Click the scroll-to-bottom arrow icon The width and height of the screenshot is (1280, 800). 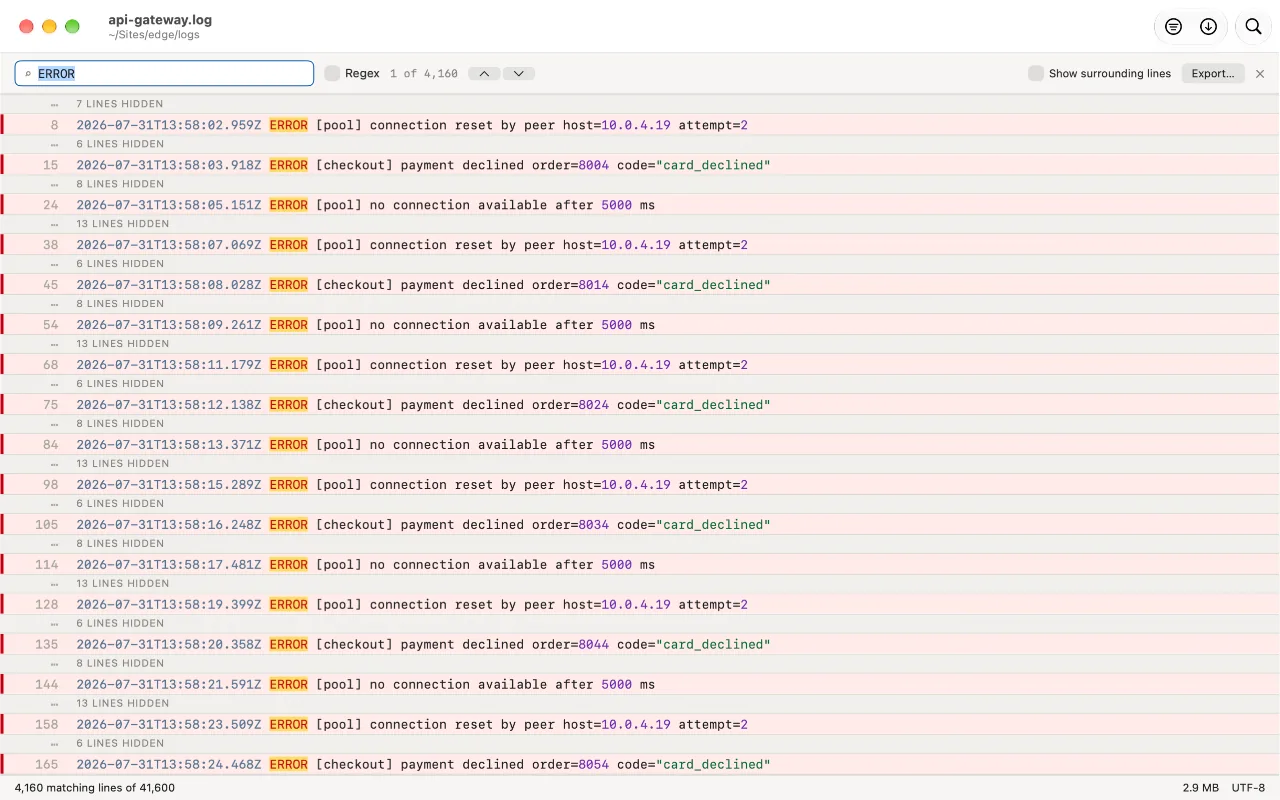tap(1208, 27)
